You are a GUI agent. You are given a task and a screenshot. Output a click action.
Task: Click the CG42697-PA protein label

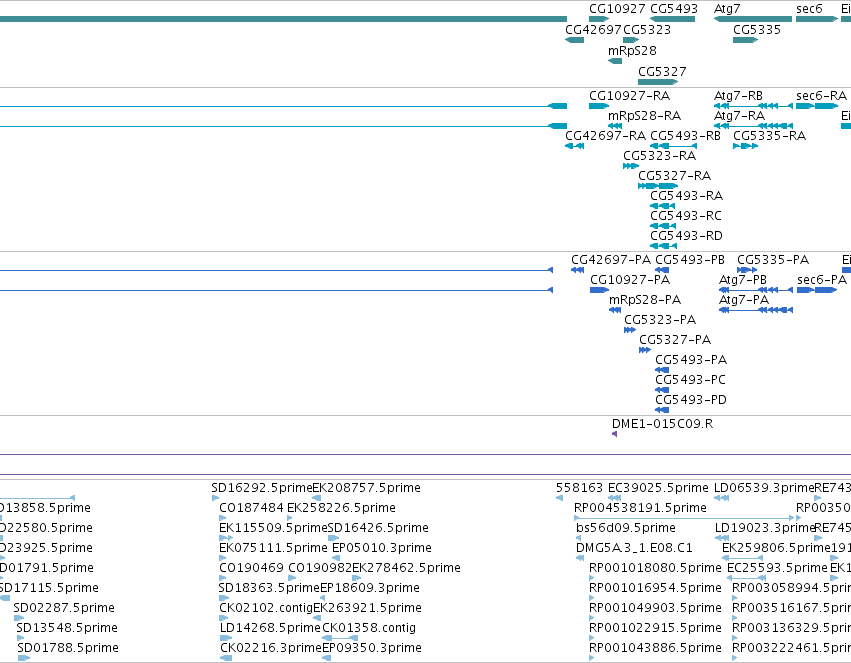[x=611, y=260]
